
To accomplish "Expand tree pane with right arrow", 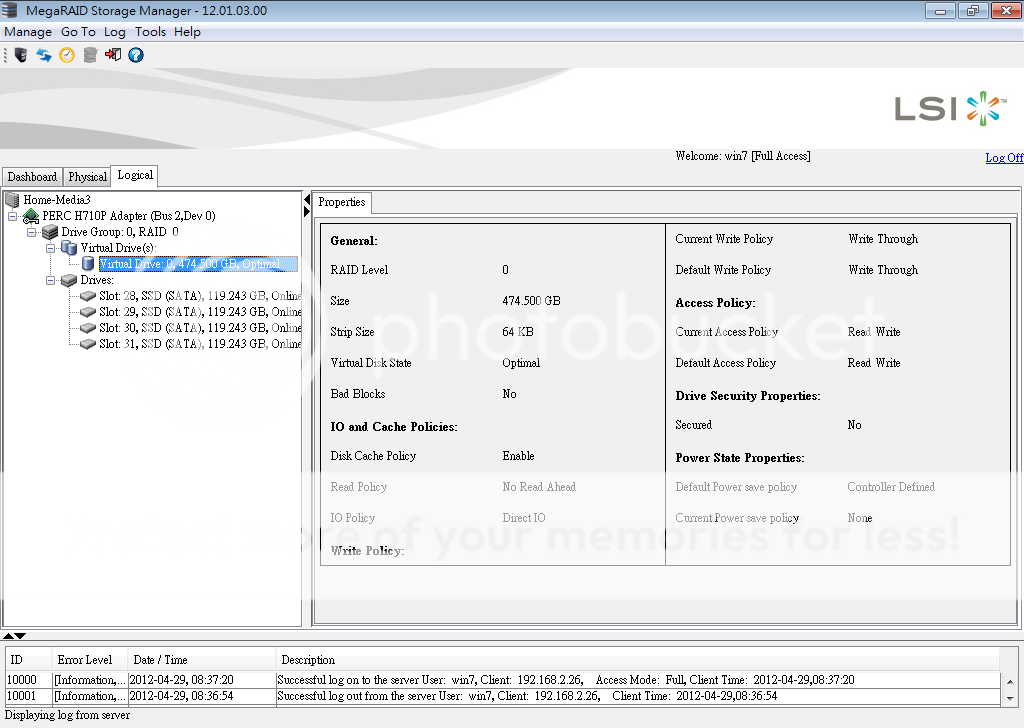I will point(307,212).
